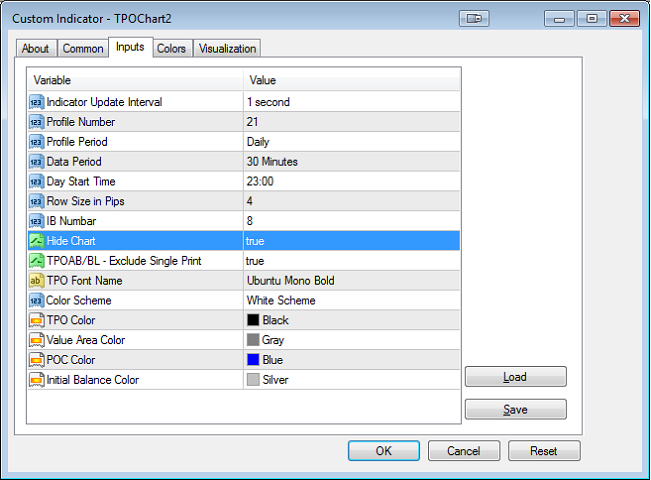
Task: Close the Custom Indicator dialog
Action: point(624,19)
